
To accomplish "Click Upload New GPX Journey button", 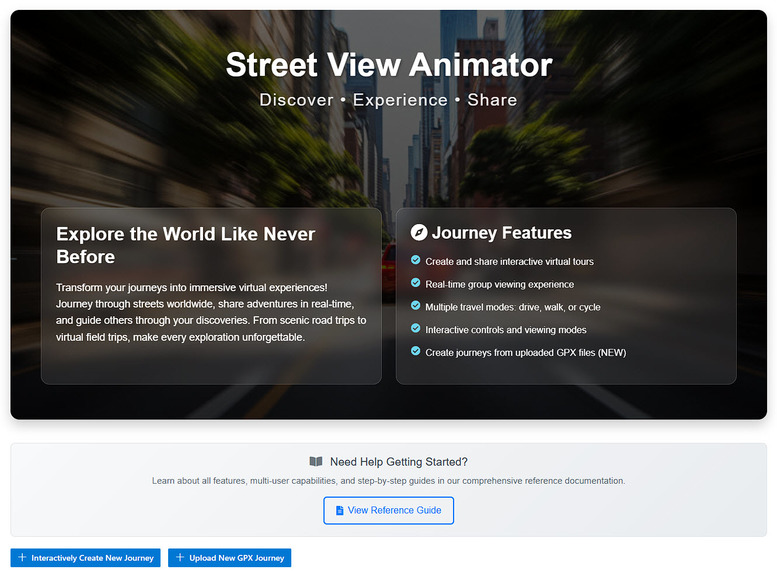I will [229, 558].
